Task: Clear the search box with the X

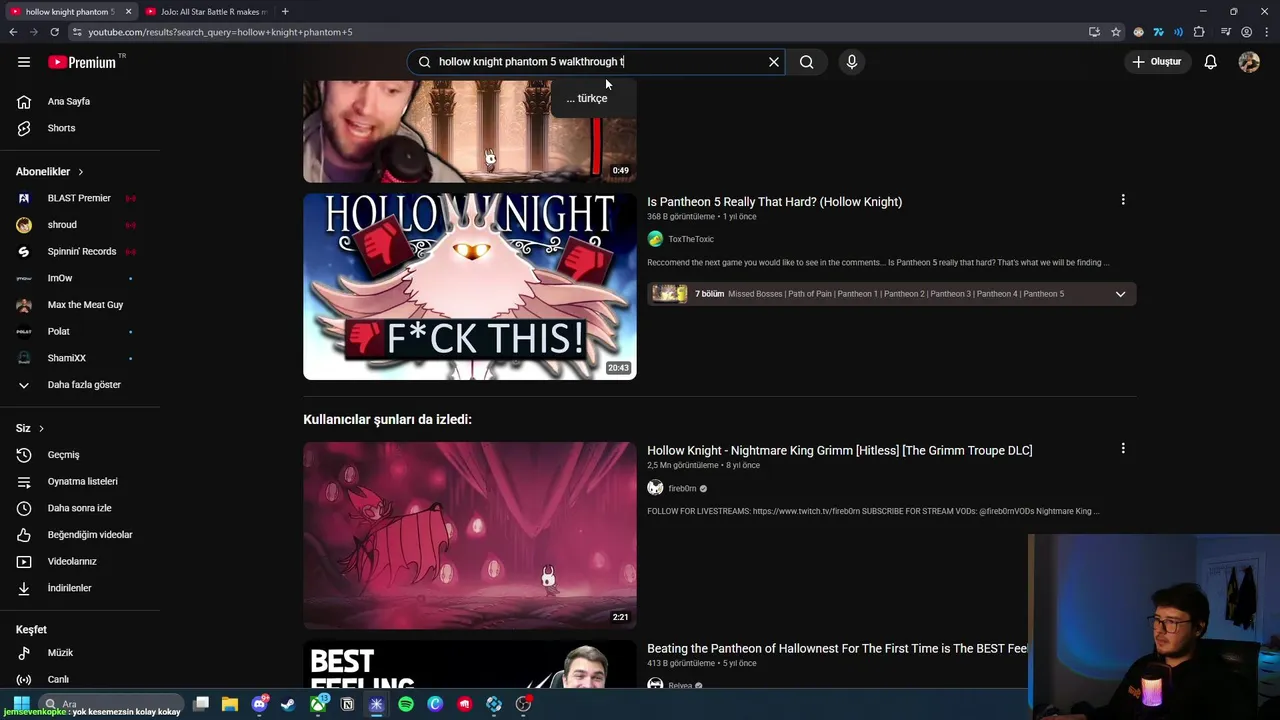Action: [x=773, y=62]
